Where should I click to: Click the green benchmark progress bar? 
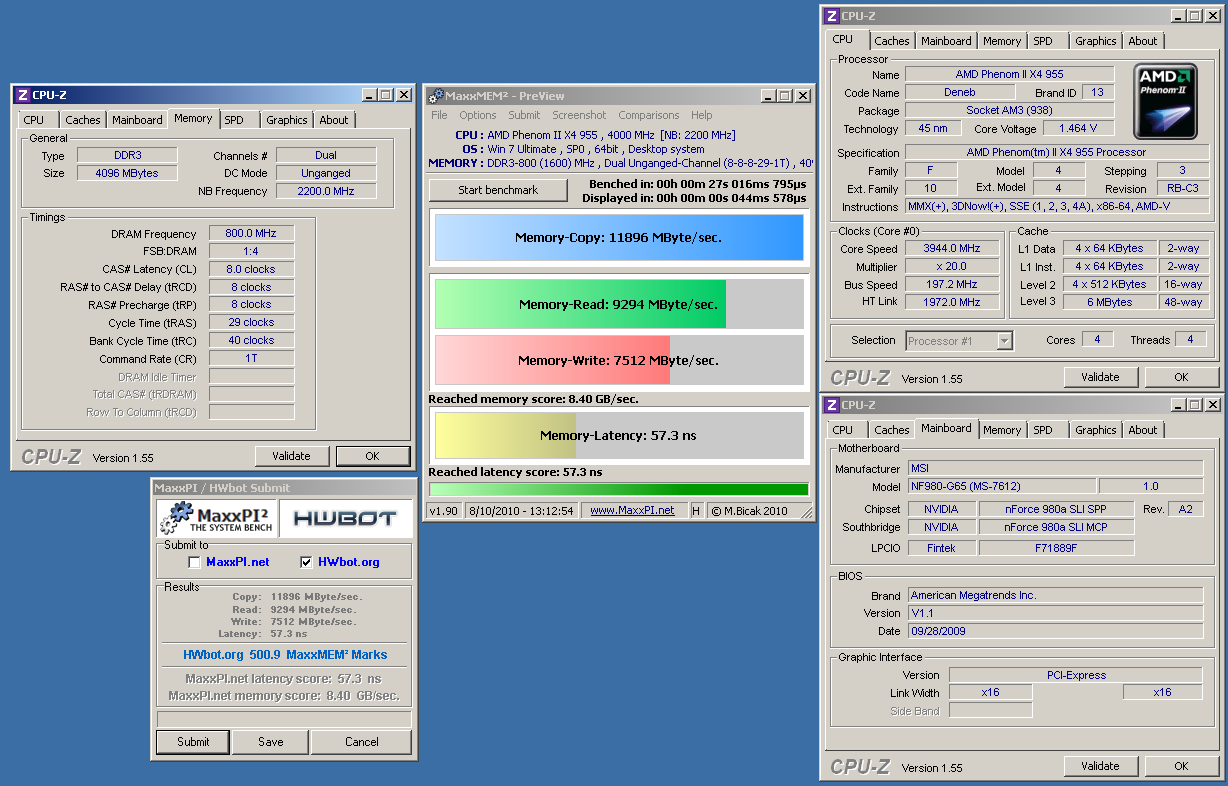[618, 489]
